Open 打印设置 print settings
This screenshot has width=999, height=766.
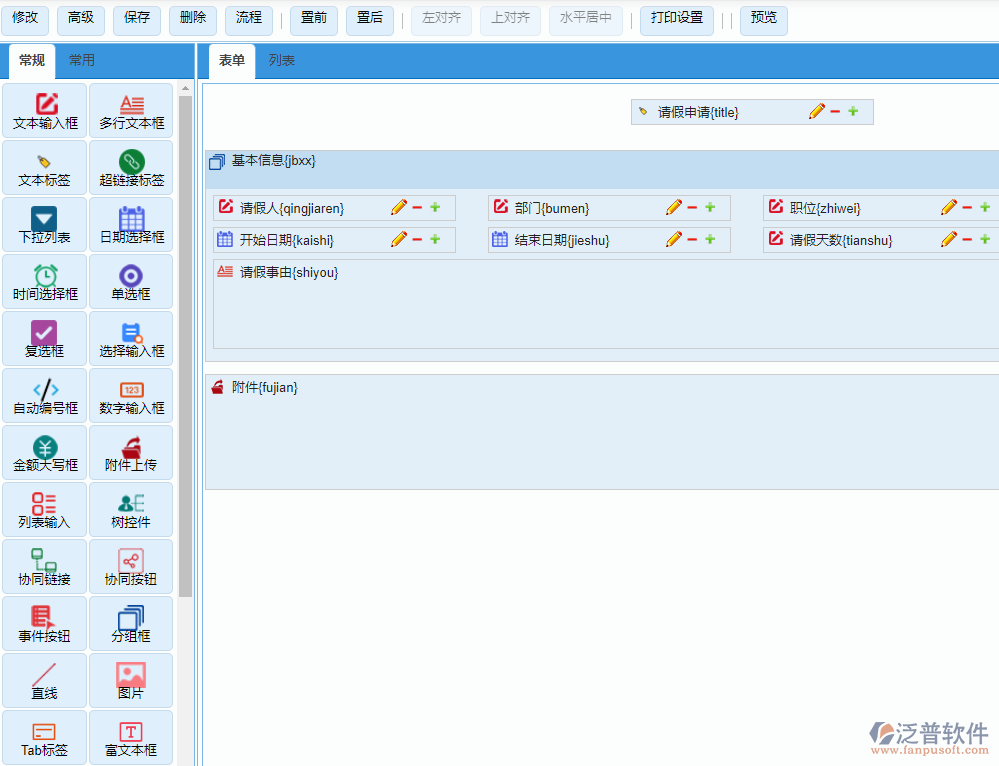tap(676, 18)
